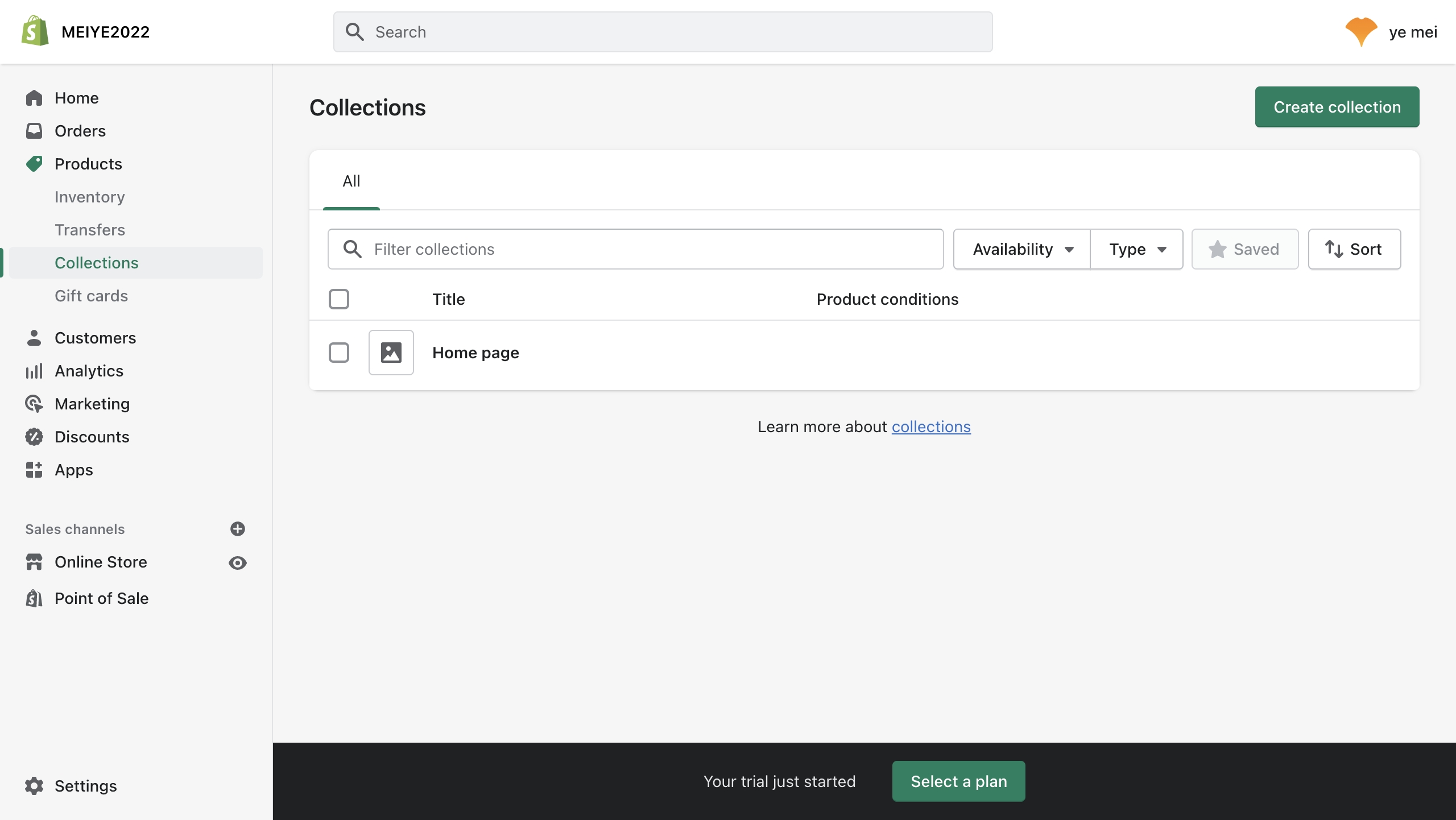Open the Home page collection
This screenshot has width=1456, height=820.
click(475, 353)
